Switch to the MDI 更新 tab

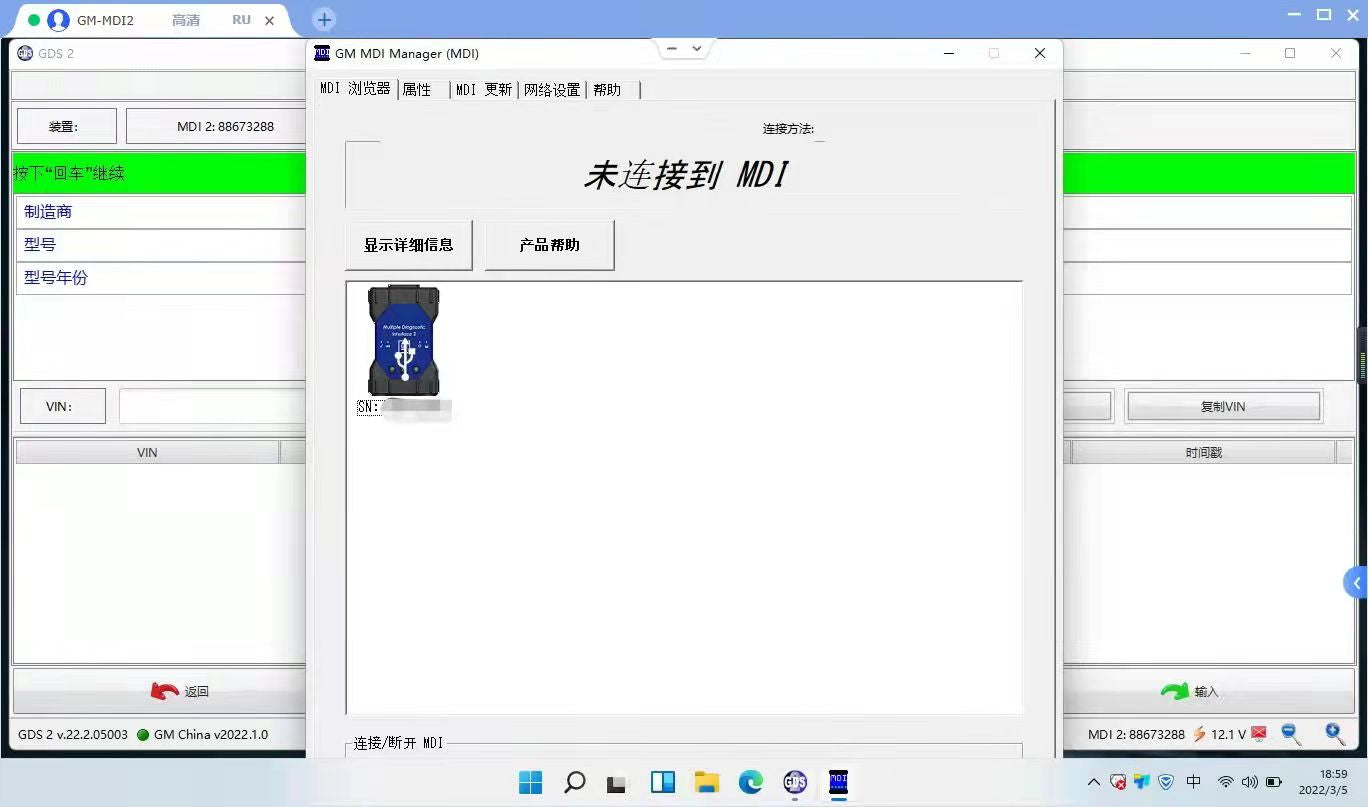(x=484, y=90)
